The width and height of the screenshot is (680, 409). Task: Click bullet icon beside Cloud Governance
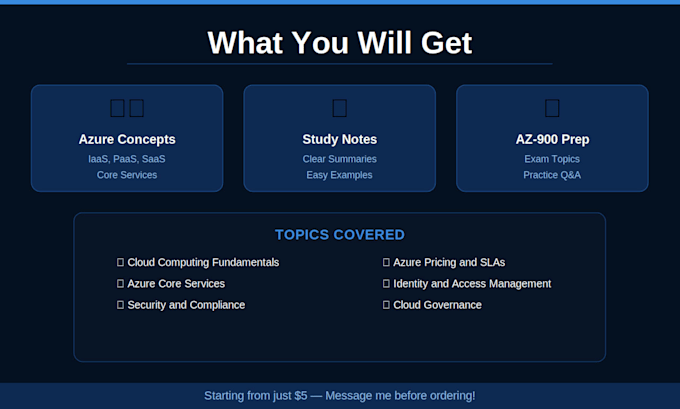[386, 305]
